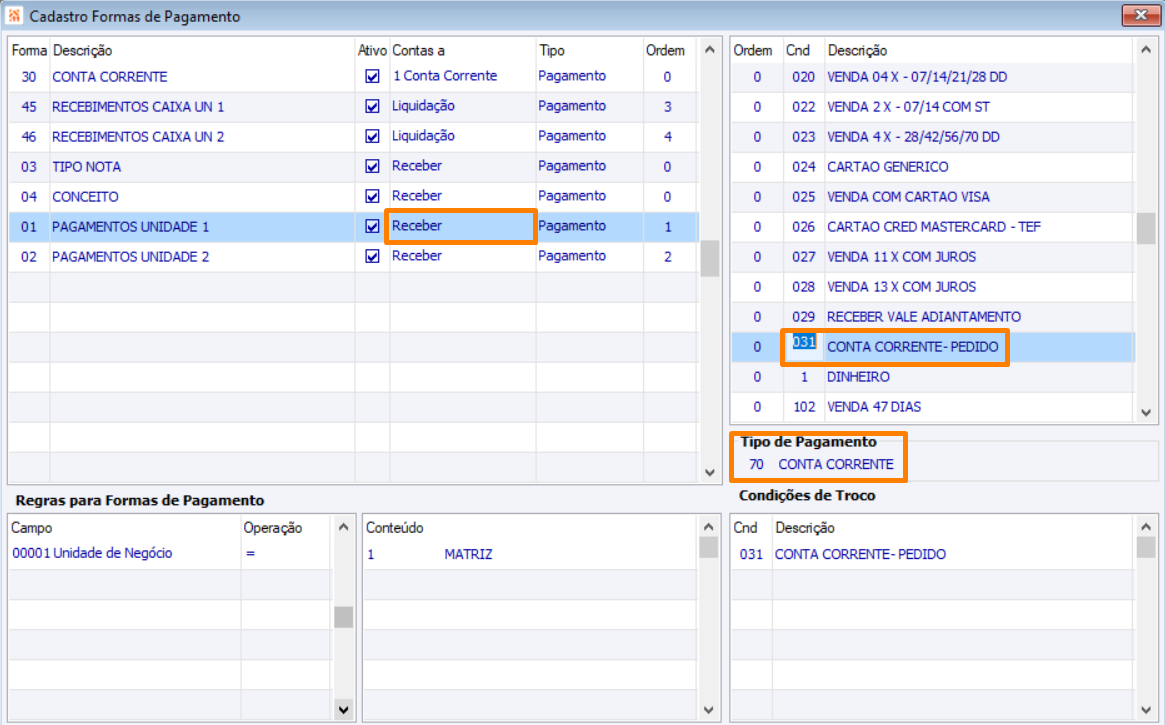This screenshot has height=725, width=1165.
Task: Click the 031 Cnd input cell
Action: click(x=804, y=345)
